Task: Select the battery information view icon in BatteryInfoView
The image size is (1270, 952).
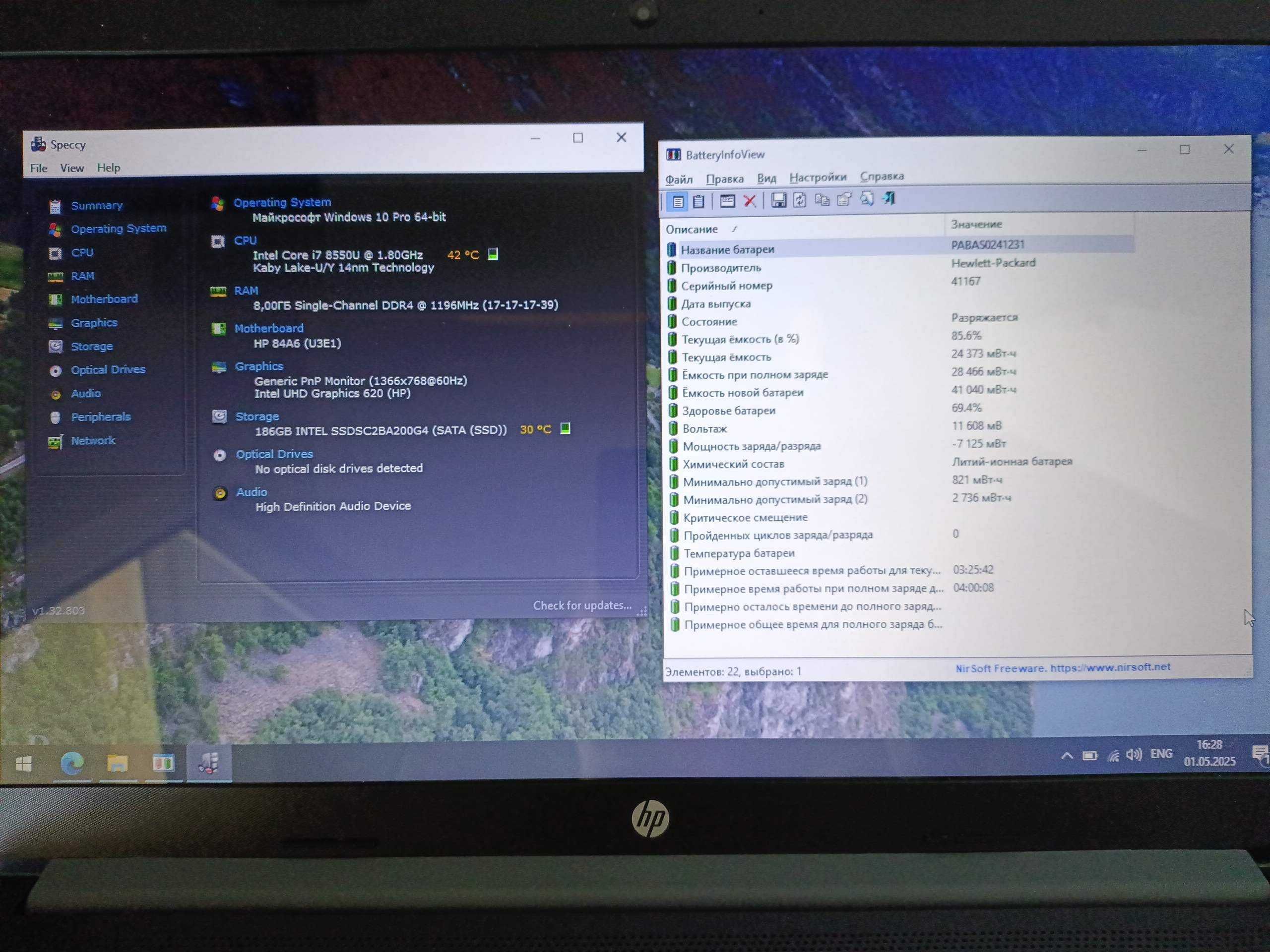Action: pyautogui.click(x=678, y=202)
